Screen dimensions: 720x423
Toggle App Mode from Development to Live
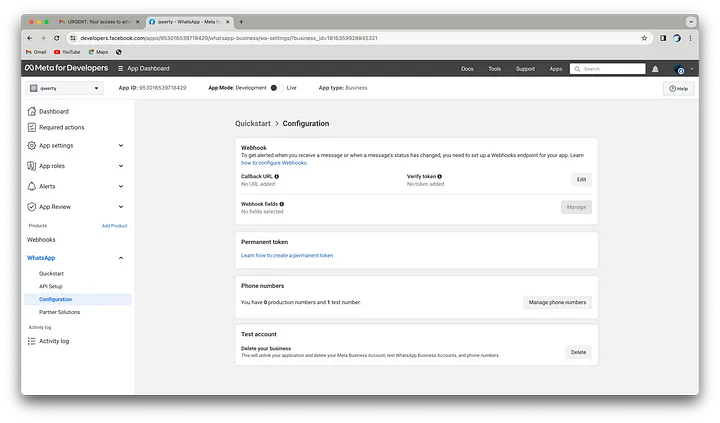click(x=277, y=88)
